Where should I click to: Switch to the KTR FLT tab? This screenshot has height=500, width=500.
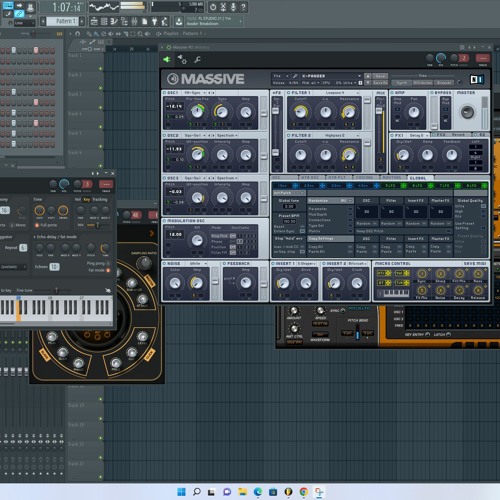coord(338,178)
